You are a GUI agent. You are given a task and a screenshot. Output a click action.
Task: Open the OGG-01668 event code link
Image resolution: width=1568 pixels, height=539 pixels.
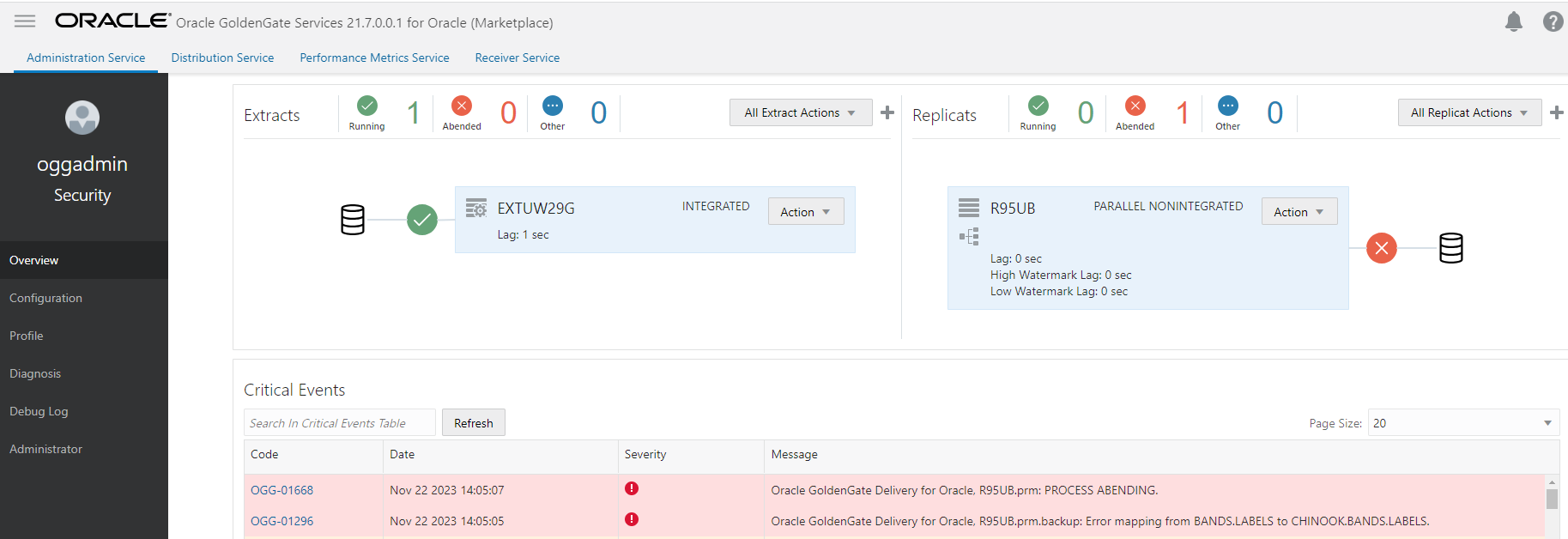[x=282, y=490]
